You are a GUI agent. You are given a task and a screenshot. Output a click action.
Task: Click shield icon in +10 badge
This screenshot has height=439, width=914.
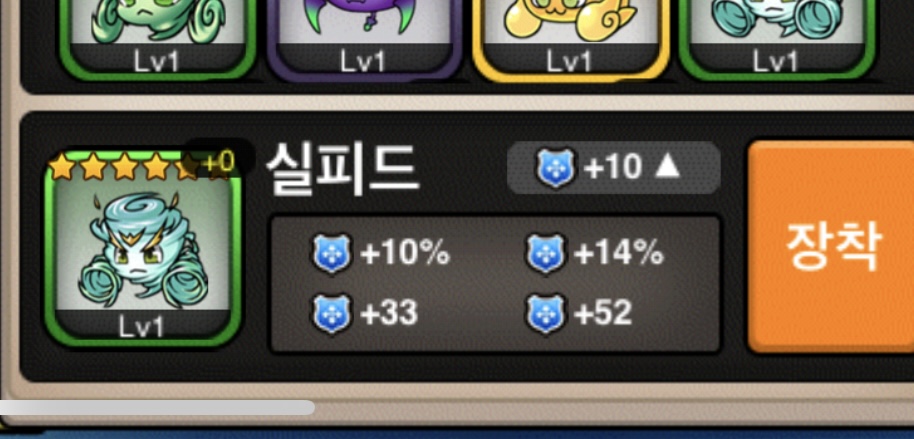pos(556,168)
